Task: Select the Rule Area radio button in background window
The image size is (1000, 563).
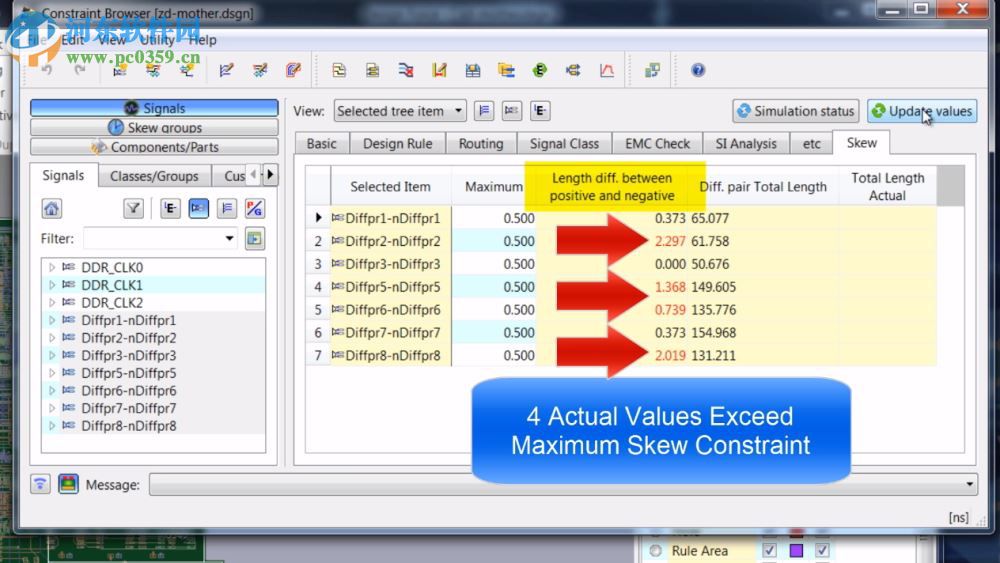Action: [x=656, y=550]
